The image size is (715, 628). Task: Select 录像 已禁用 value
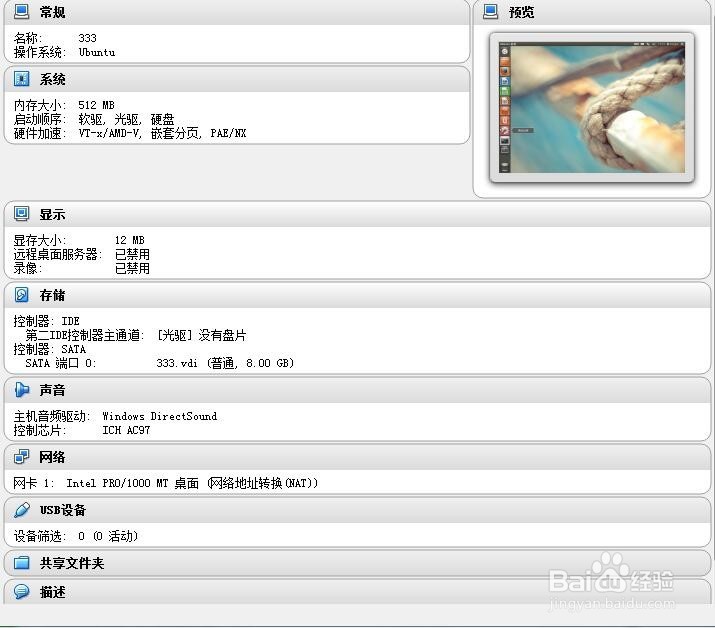click(132, 269)
